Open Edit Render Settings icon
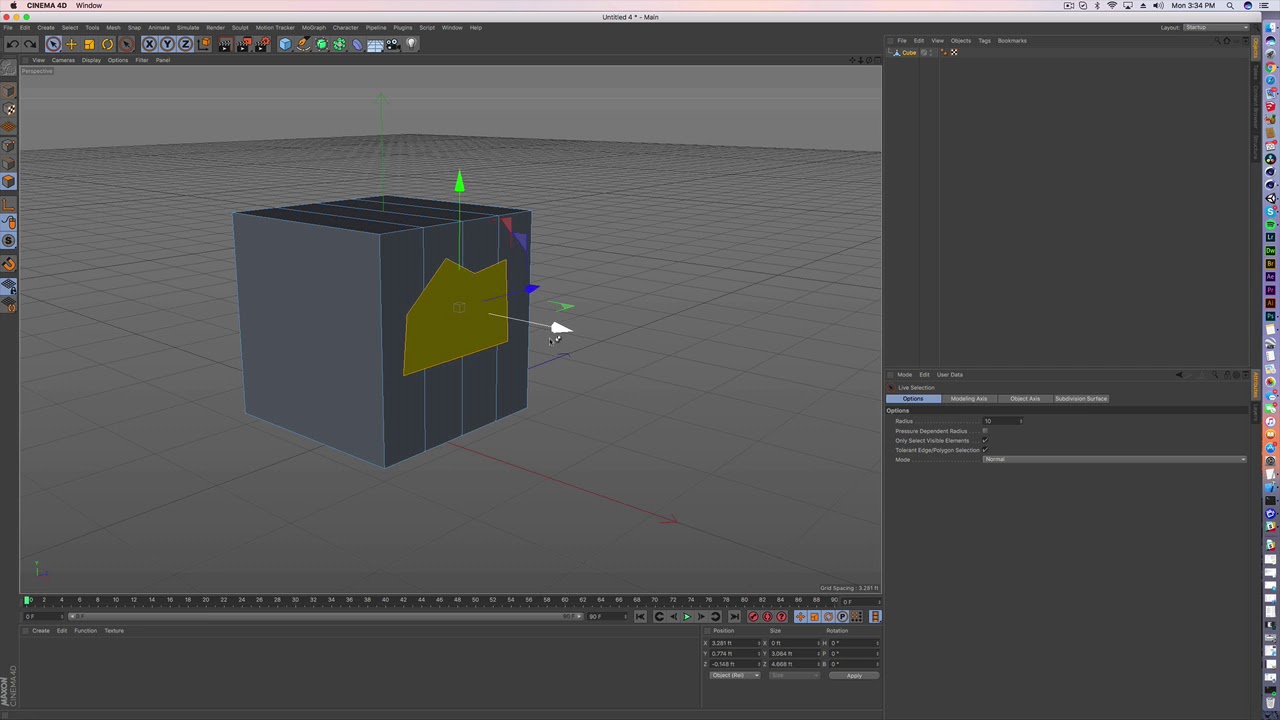Viewport: 1280px width, 720px height. pyautogui.click(x=263, y=44)
